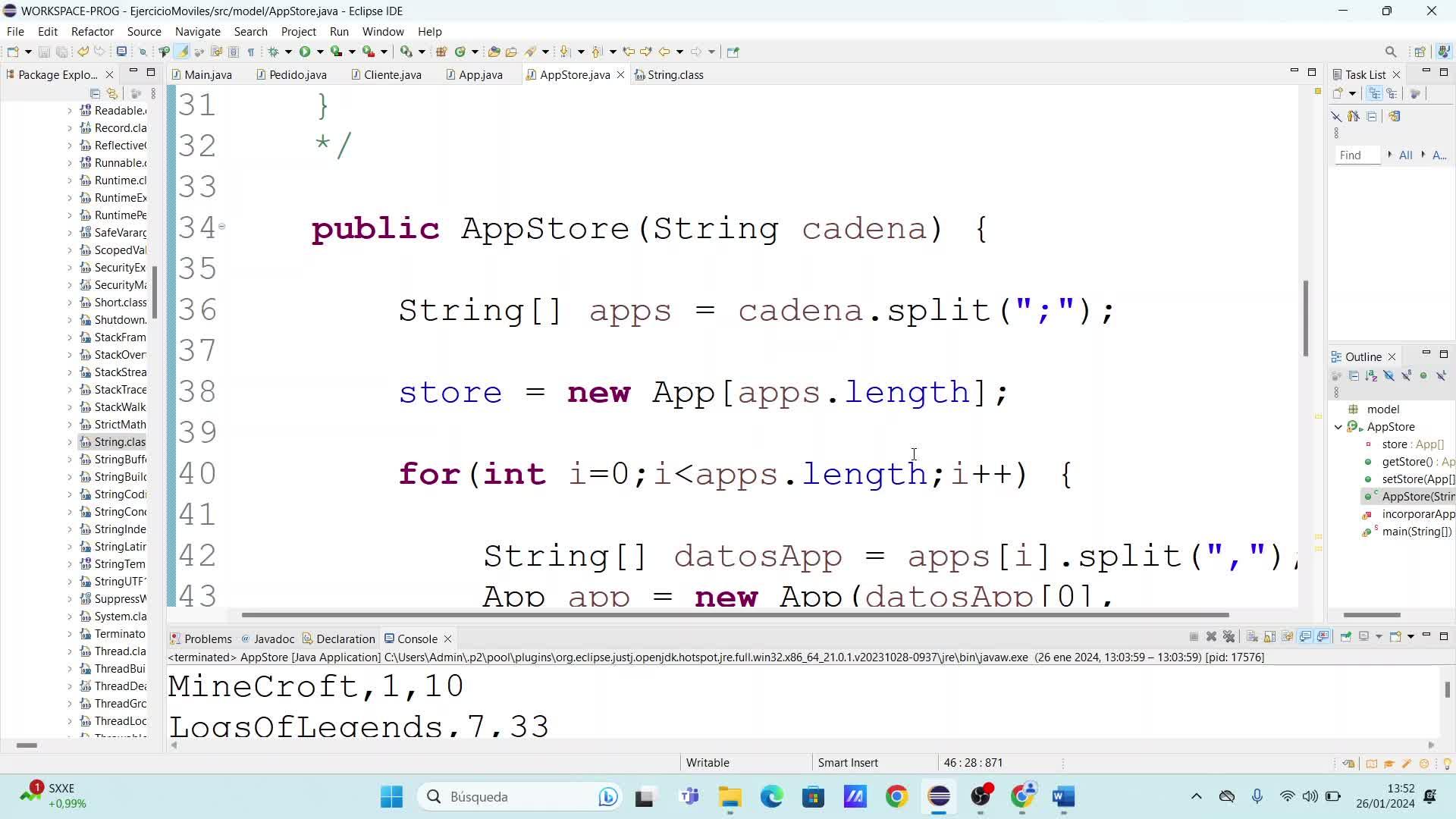Open the Problems view tab
1456x819 pixels.
coord(207,639)
